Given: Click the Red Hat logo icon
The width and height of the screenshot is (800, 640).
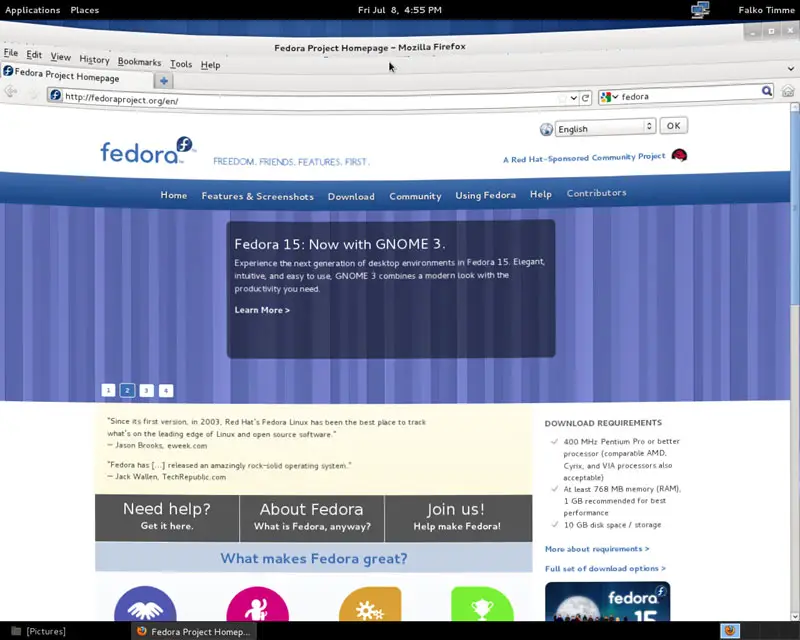Looking at the screenshot, I should (x=679, y=155).
